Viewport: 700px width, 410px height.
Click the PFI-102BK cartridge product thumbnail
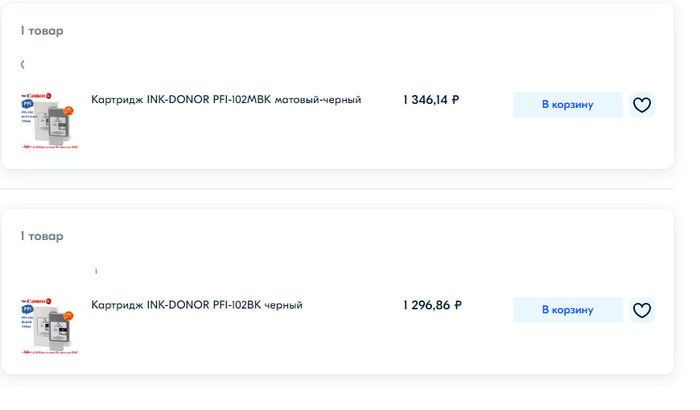(49, 327)
